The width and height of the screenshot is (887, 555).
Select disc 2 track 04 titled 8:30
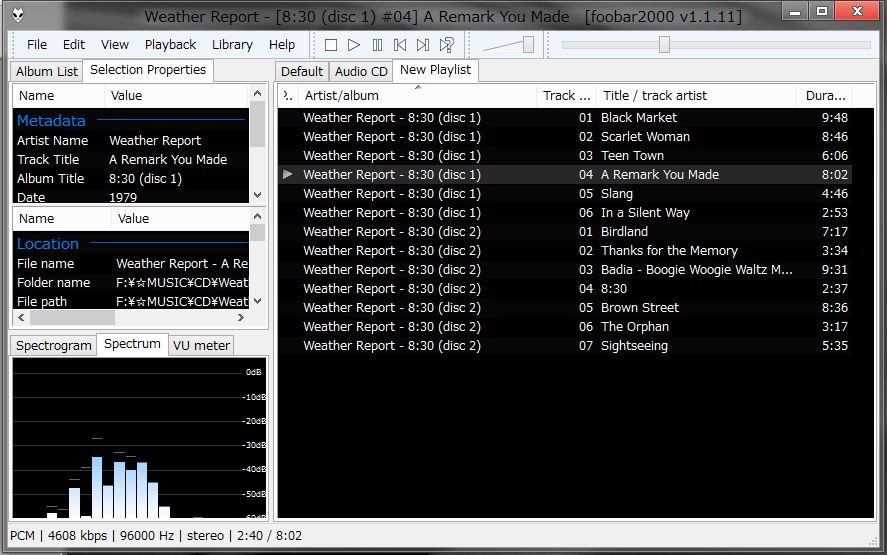click(565, 289)
